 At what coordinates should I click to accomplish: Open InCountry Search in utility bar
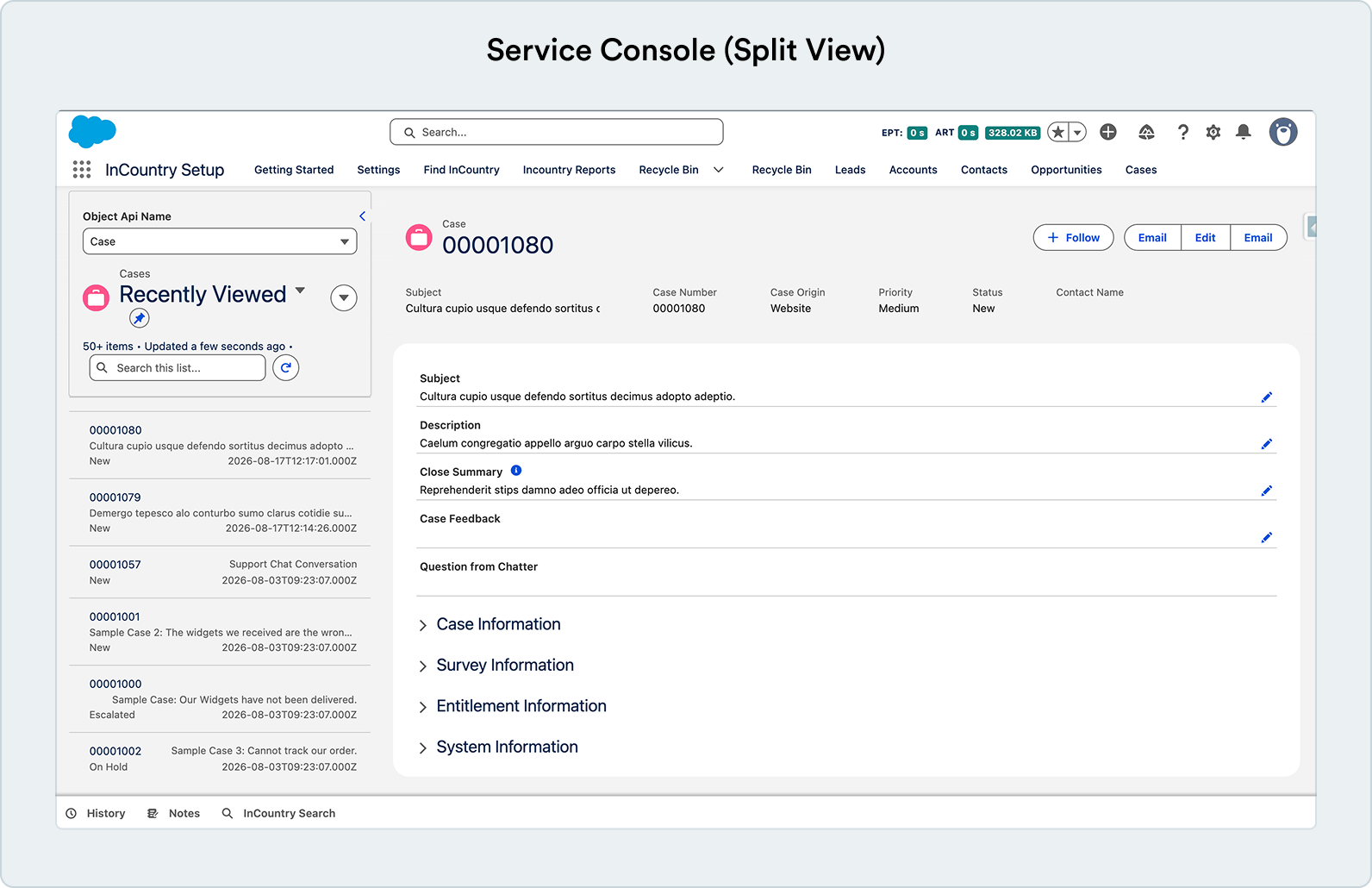click(278, 813)
